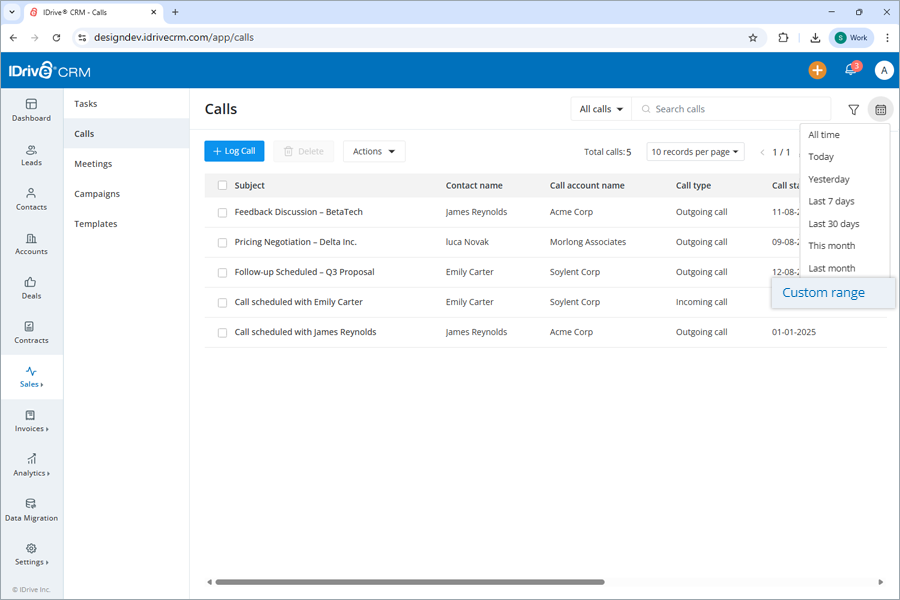This screenshot has width=900, height=600.
Task: Expand the Actions dropdown
Action: click(x=374, y=151)
